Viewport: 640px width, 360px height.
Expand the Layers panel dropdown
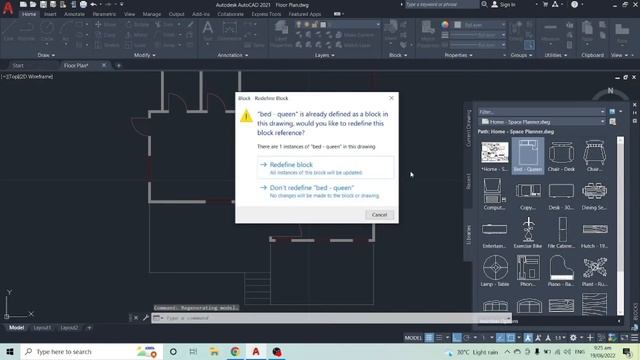pos(325,55)
